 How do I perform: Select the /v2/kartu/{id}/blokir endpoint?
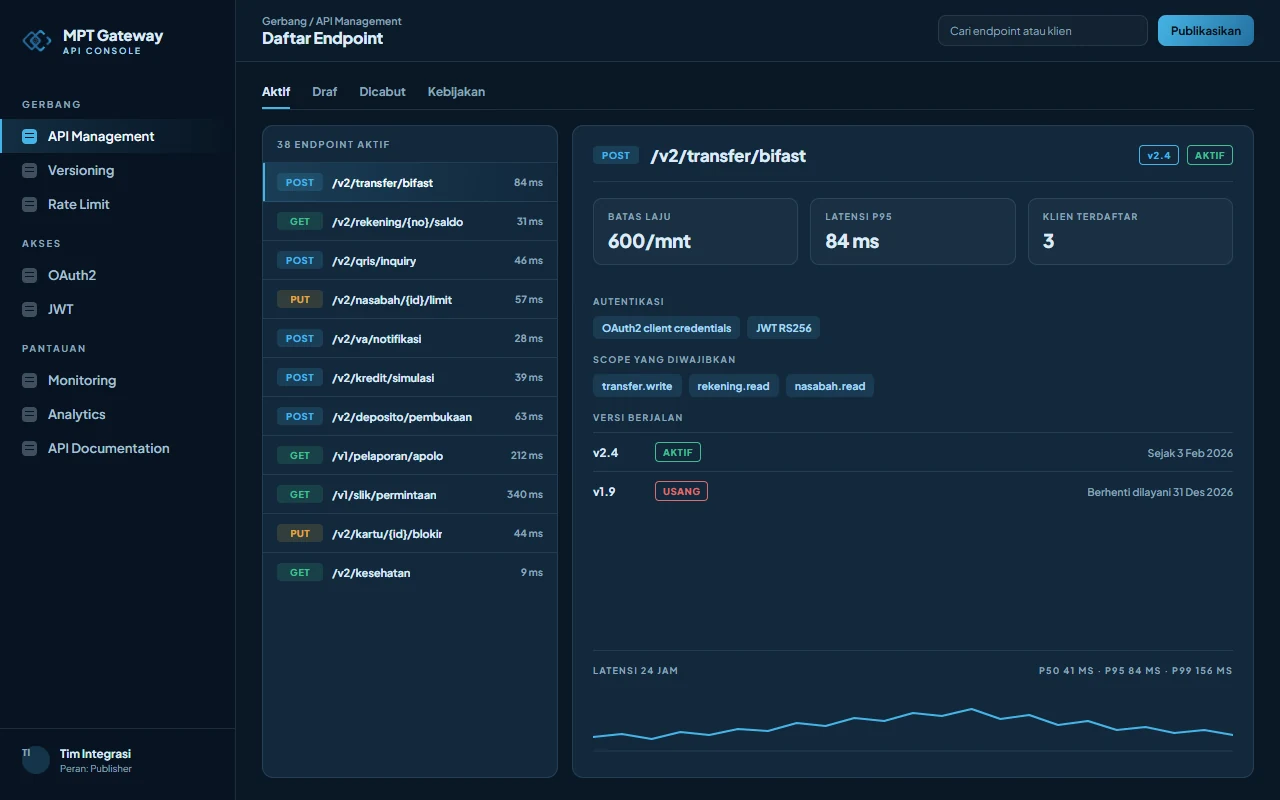(x=410, y=533)
